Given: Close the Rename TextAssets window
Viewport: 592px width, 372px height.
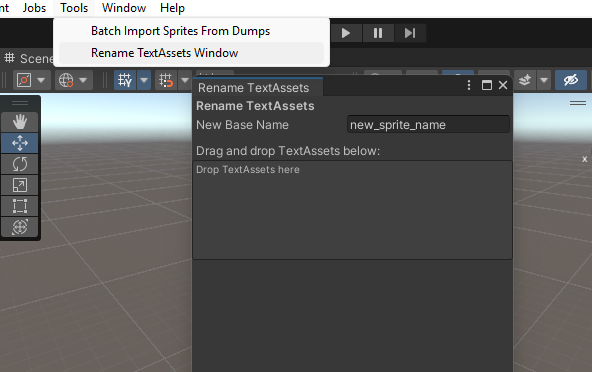Looking at the screenshot, I should 503,85.
